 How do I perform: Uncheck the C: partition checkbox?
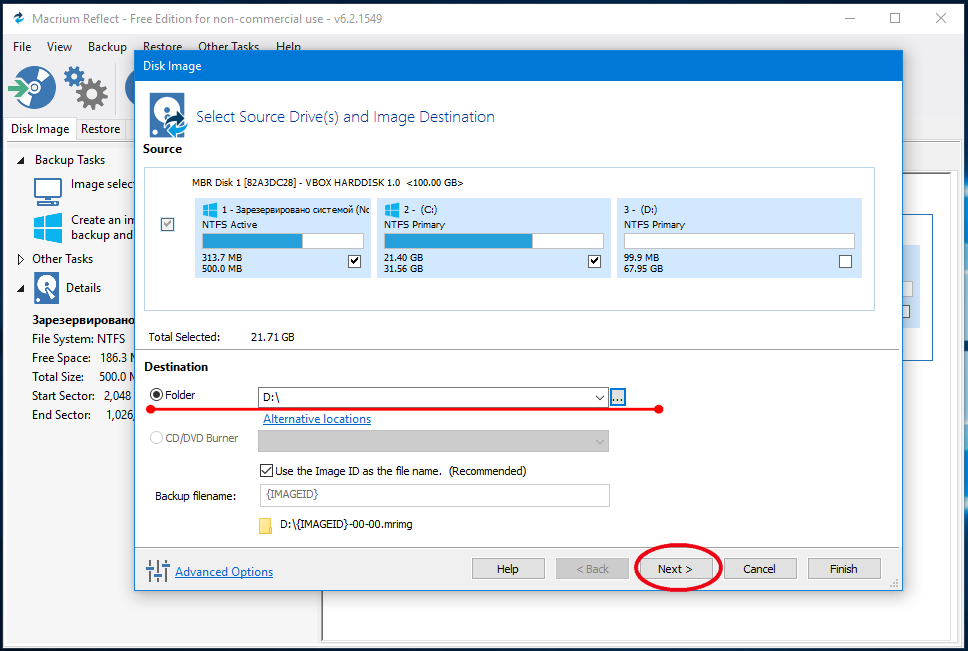click(595, 261)
